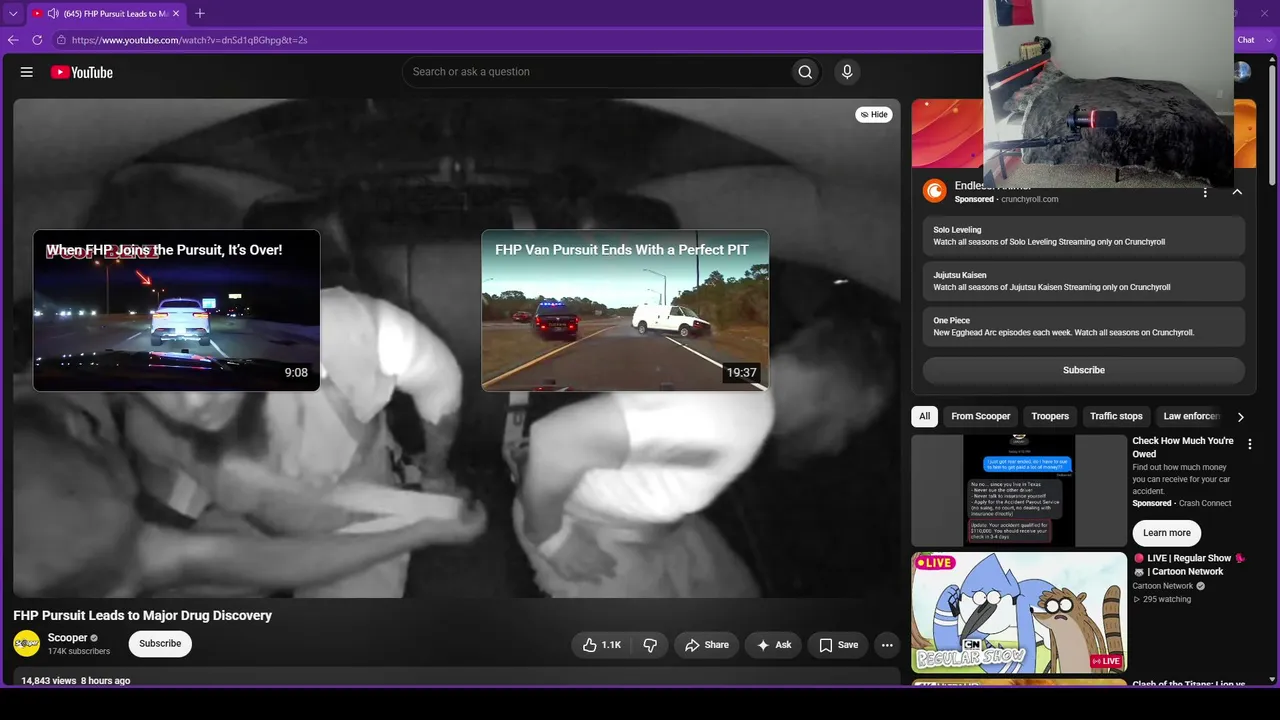
Task: Show more filter chips with arrow
Action: [1241, 417]
